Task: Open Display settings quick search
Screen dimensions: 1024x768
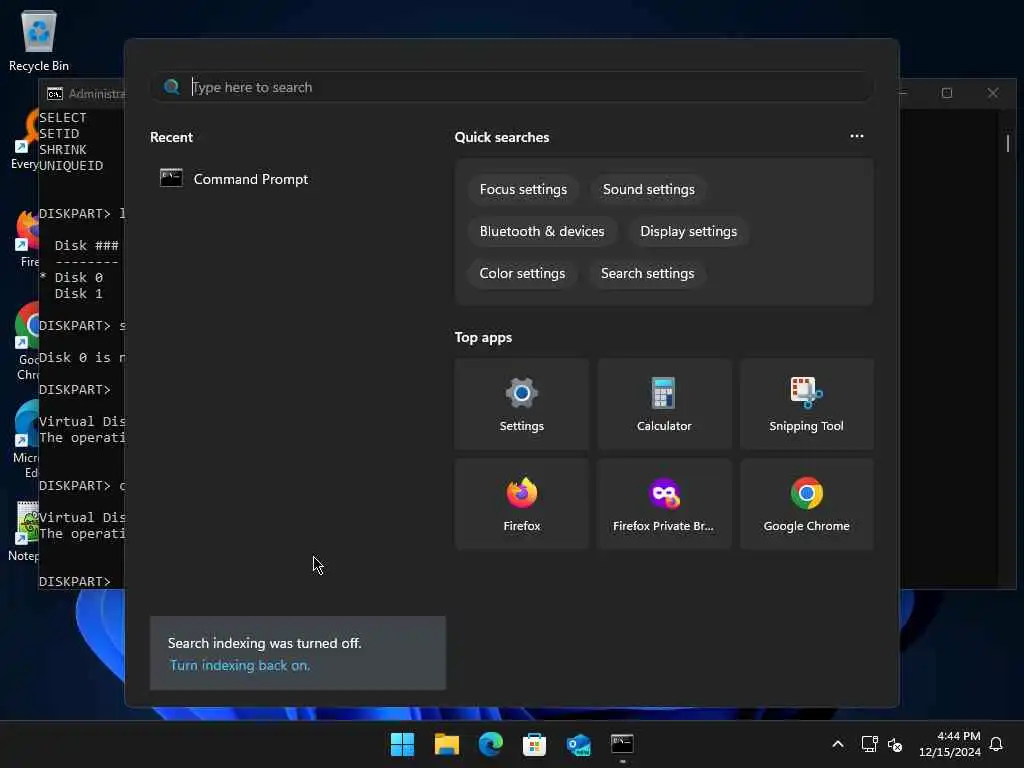Action: [688, 231]
